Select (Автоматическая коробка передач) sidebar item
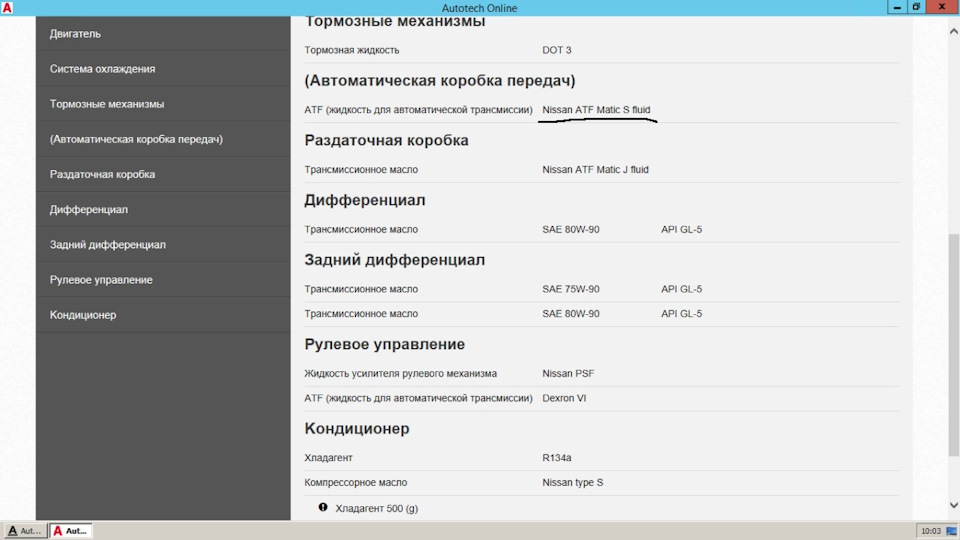 (x=136, y=139)
